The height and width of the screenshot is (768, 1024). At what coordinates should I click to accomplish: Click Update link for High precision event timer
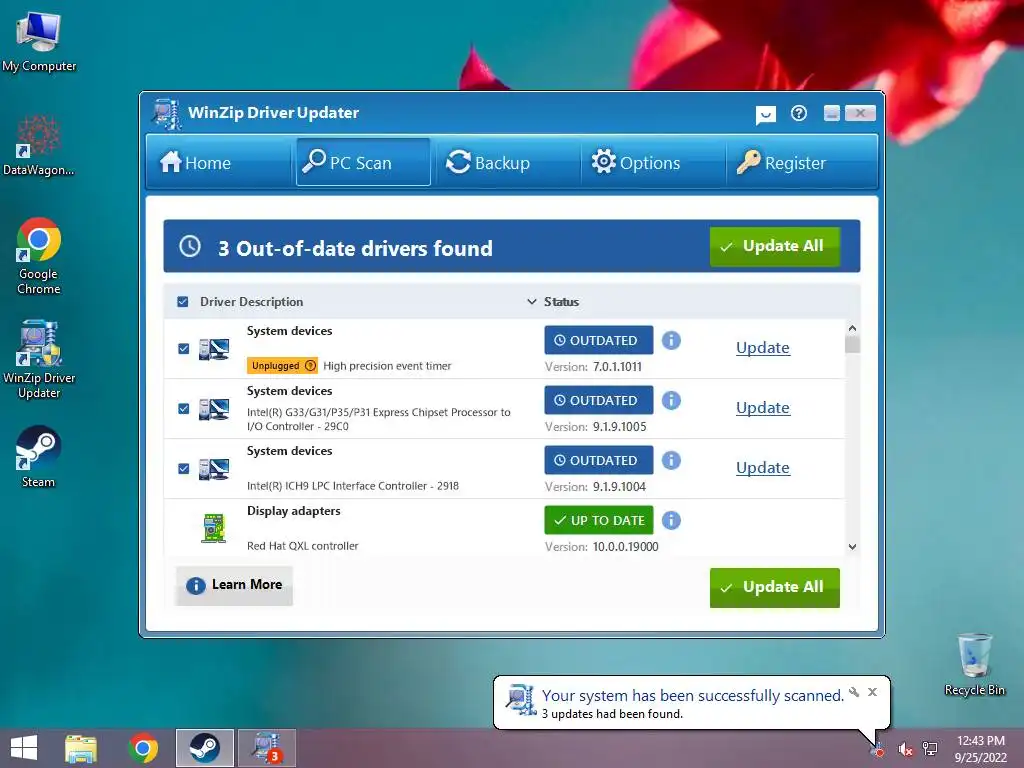[763, 347]
